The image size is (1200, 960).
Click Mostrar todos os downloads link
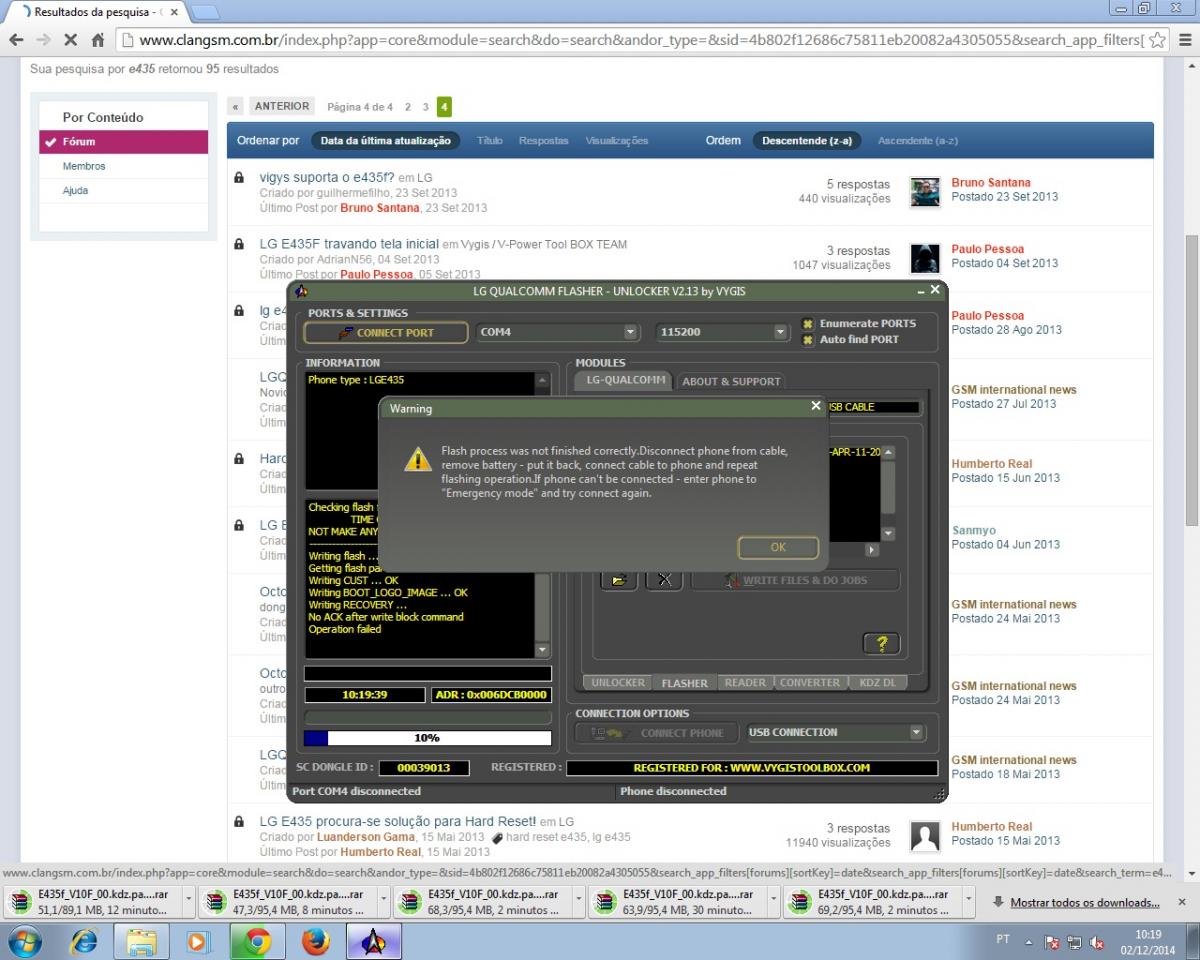[x=1085, y=902]
